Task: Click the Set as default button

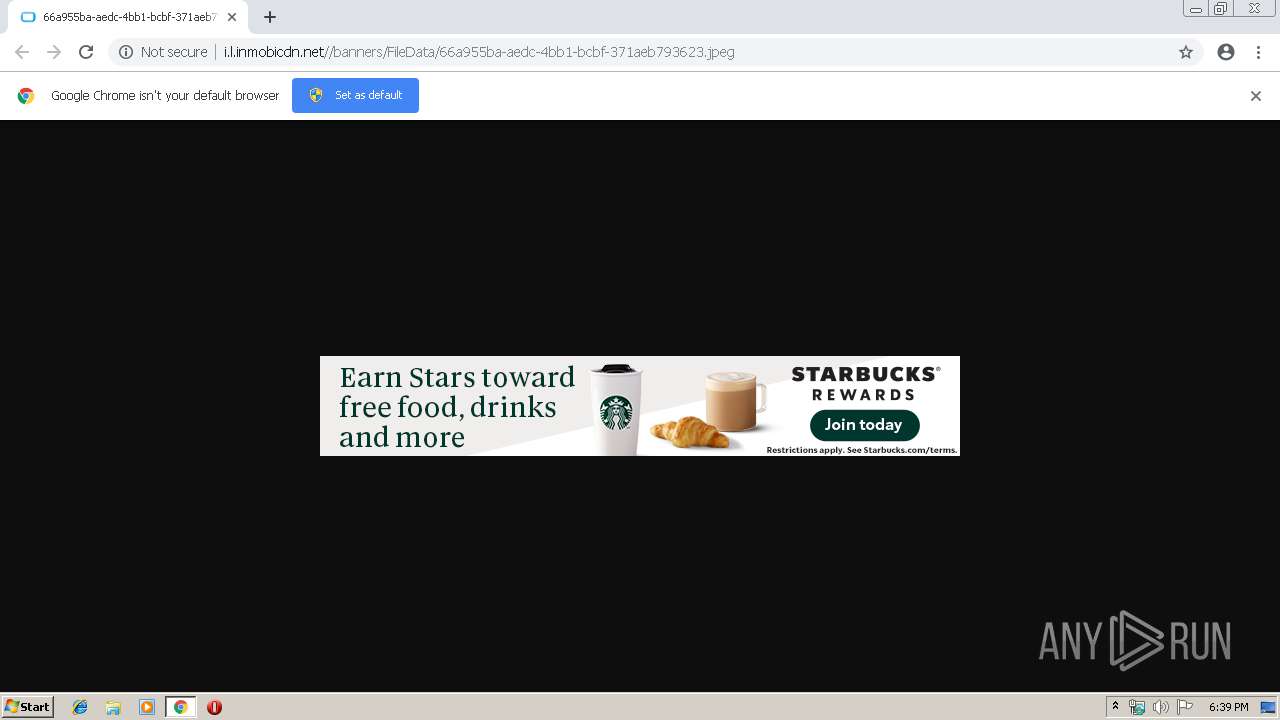Action: point(355,95)
